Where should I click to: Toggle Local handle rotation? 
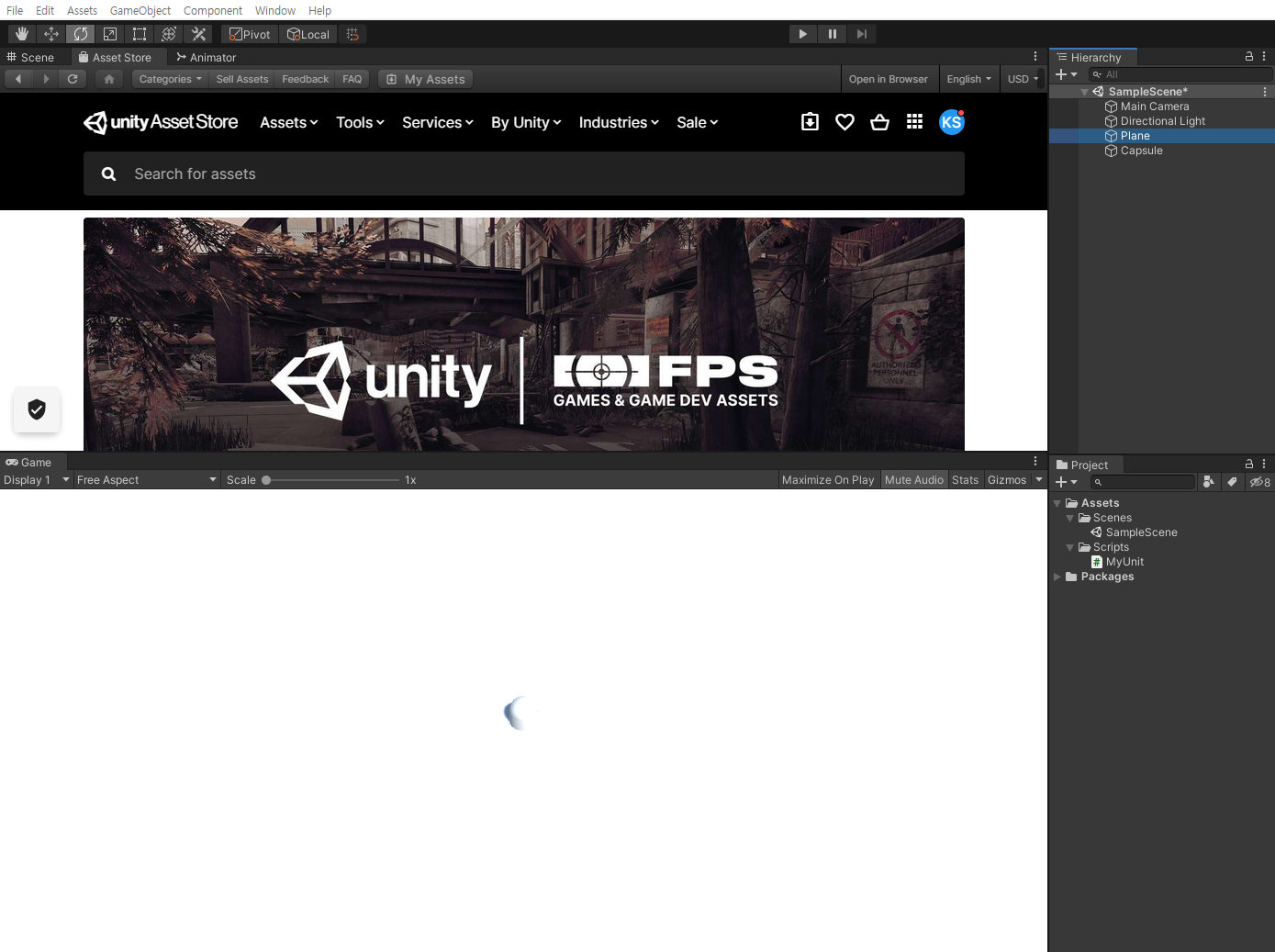coord(308,34)
